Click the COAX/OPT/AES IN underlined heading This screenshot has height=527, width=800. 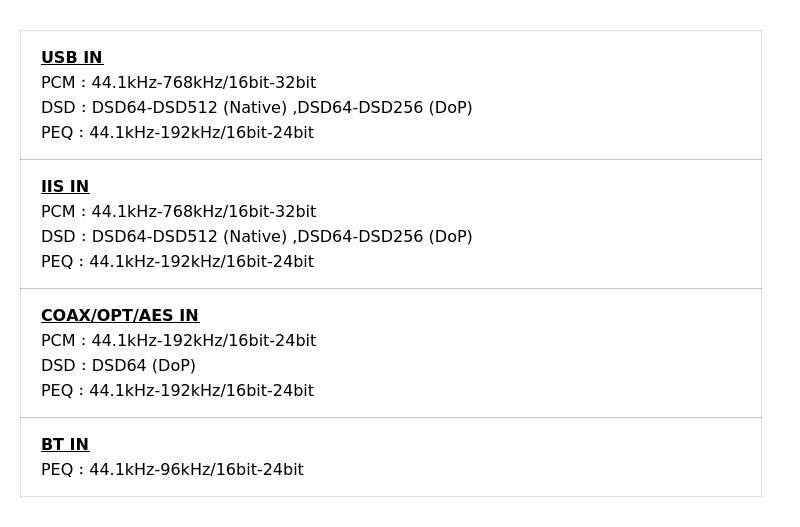pyautogui.click(x=120, y=316)
